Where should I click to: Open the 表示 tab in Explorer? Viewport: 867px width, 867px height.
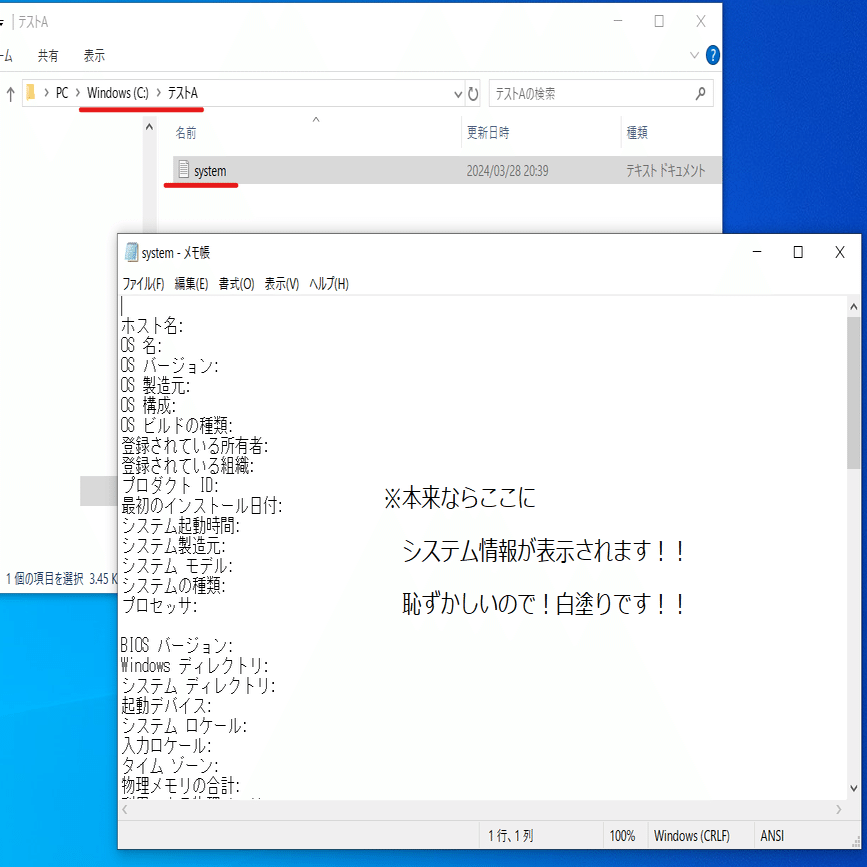(94, 55)
